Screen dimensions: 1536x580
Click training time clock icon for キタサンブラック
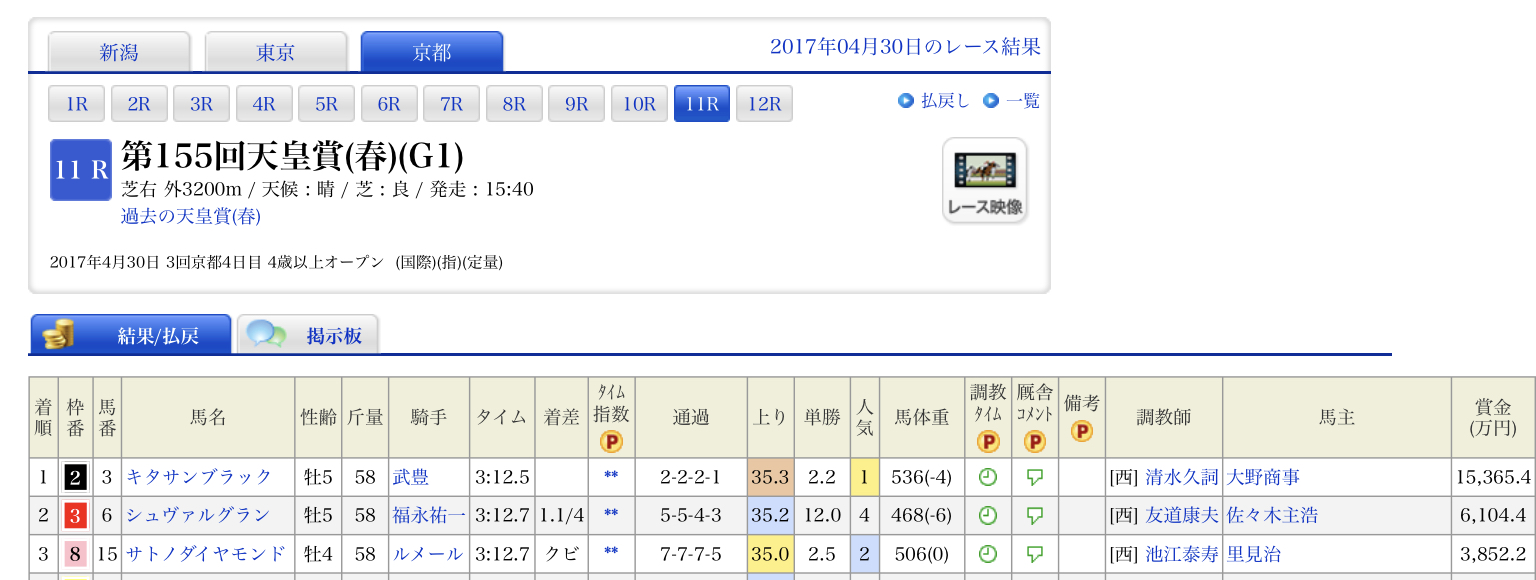[x=987, y=478]
